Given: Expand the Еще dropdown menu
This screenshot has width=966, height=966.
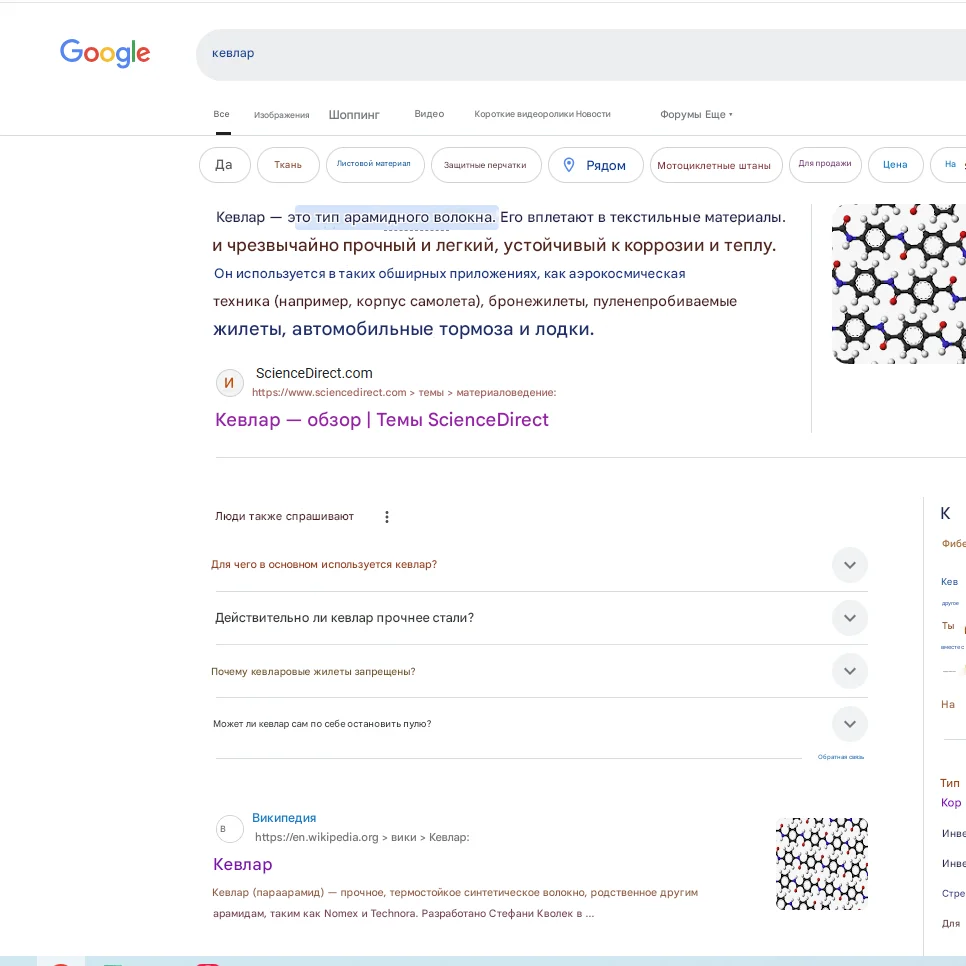Looking at the screenshot, I should [x=718, y=115].
